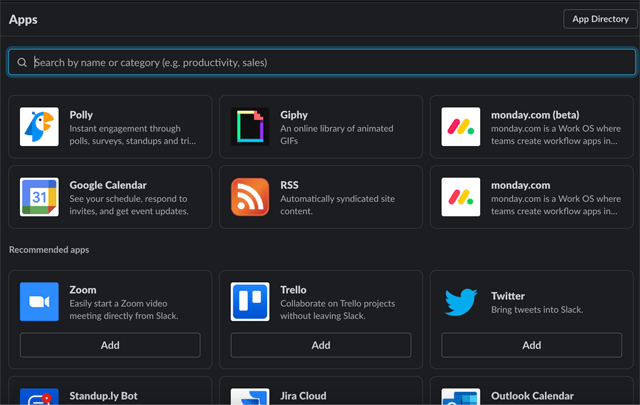Select the monday.com logo in second row
Image resolution: width=640 pixels, height=405 pixels.
click(x=460, y=197)
